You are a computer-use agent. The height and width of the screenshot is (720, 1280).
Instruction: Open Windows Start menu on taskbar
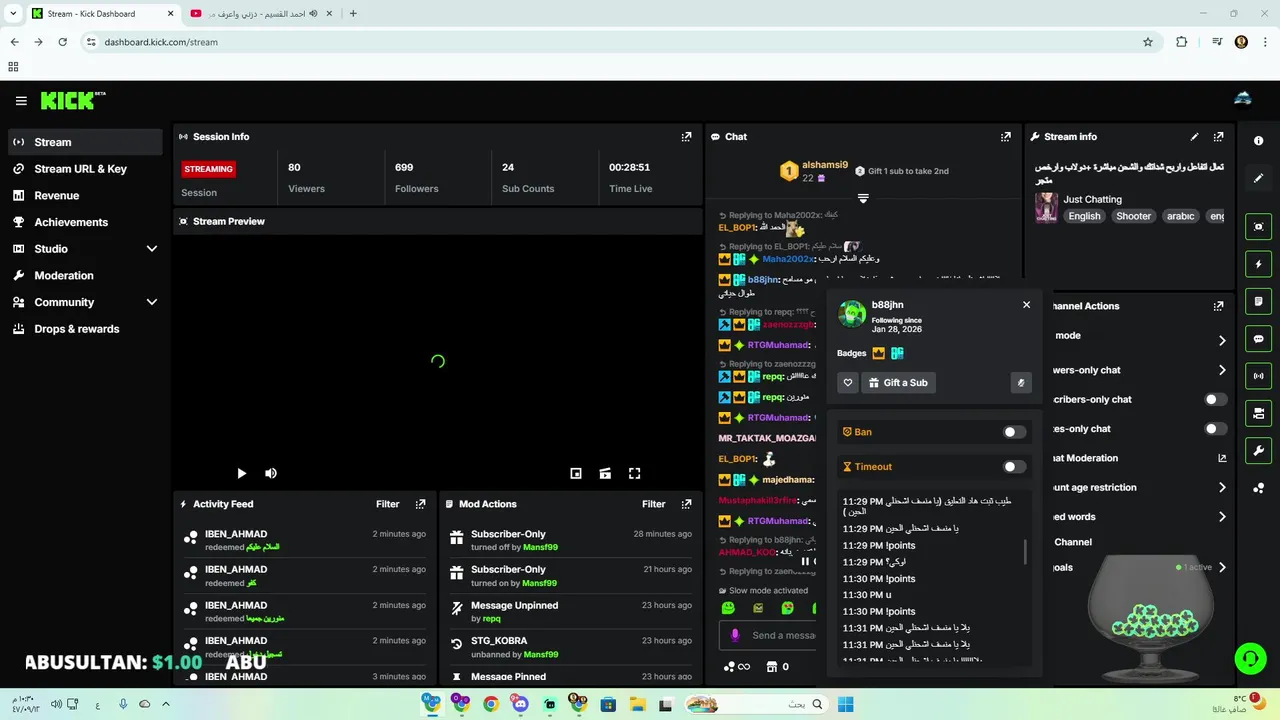pyautogui.click(x=845, y=704)
